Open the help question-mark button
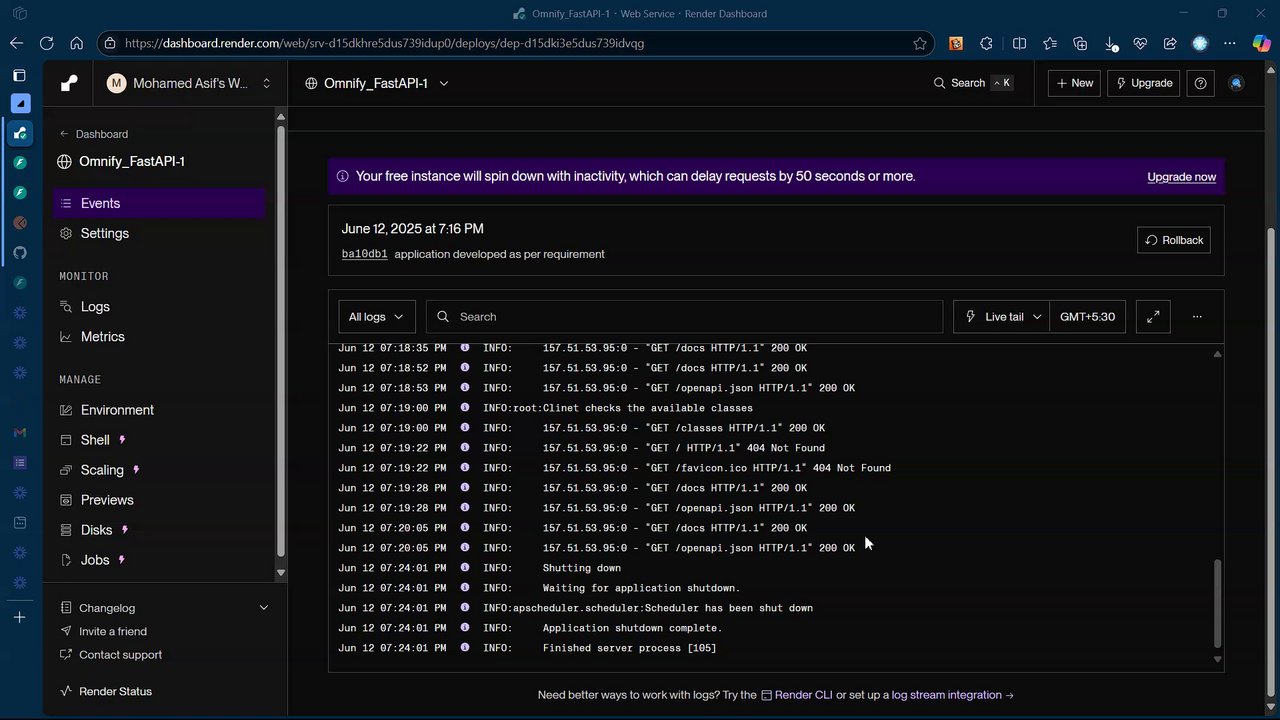Viewport: 1280px width, 720px height. [x=1201, y=83]
